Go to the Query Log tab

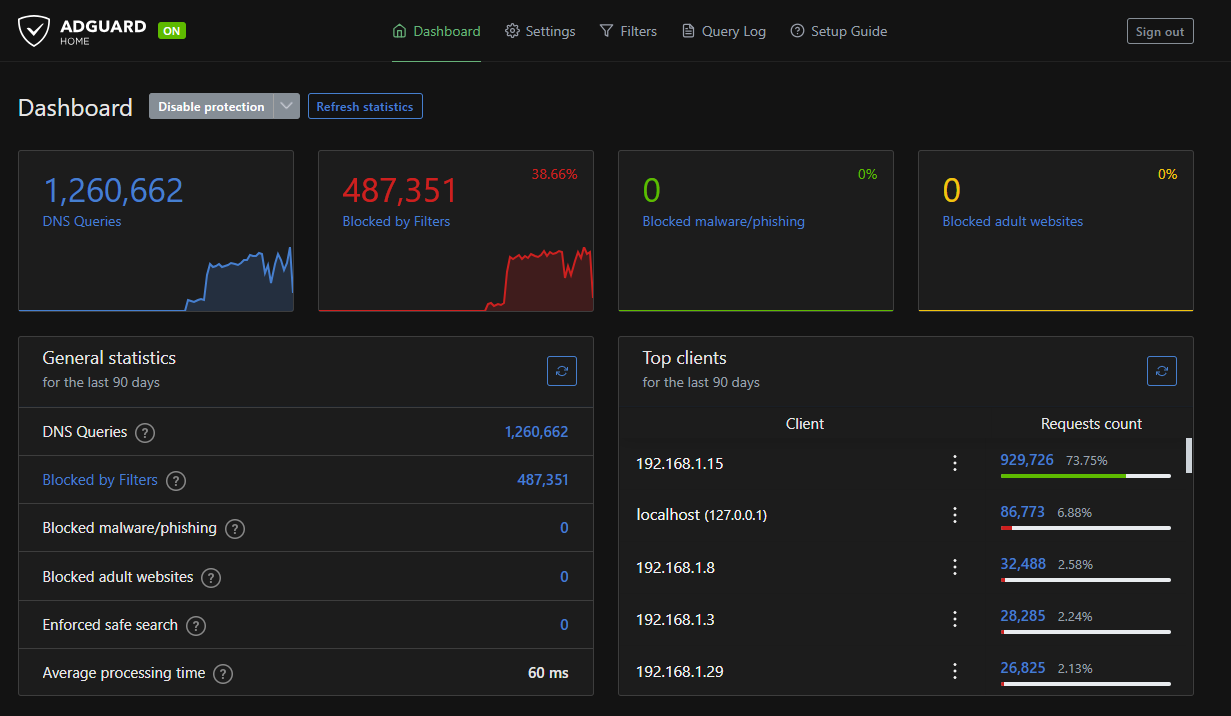pyautogui.click(x=723, y=31)
